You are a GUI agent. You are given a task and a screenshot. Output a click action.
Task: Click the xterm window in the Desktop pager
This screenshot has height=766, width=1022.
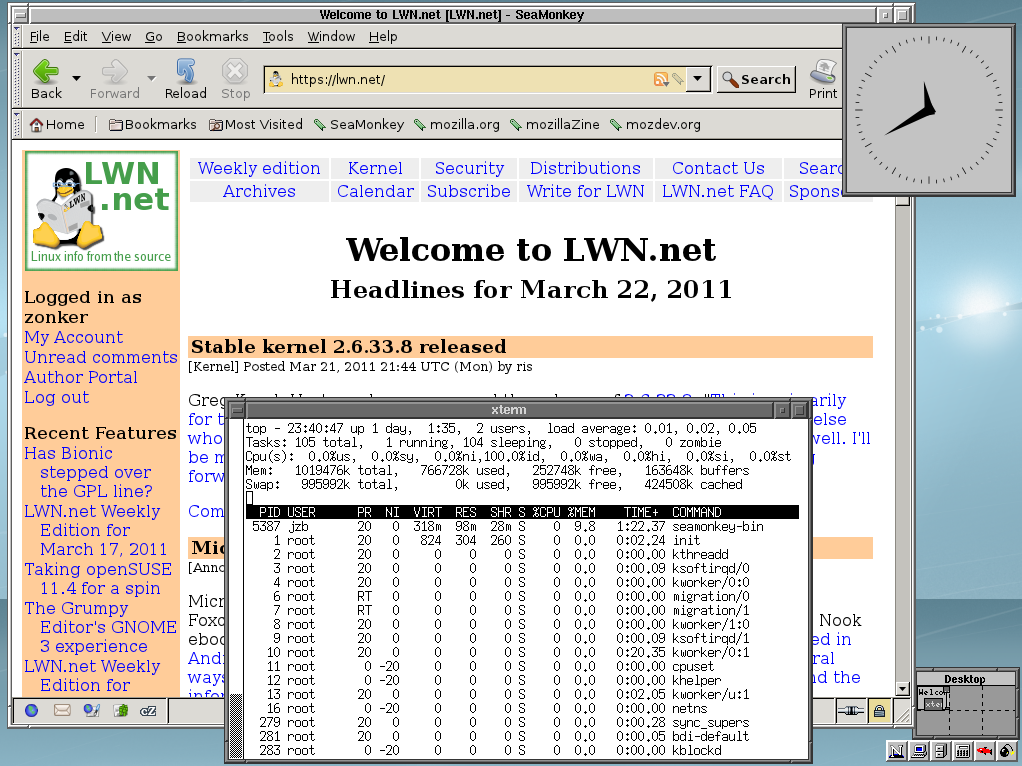[933, 704]
